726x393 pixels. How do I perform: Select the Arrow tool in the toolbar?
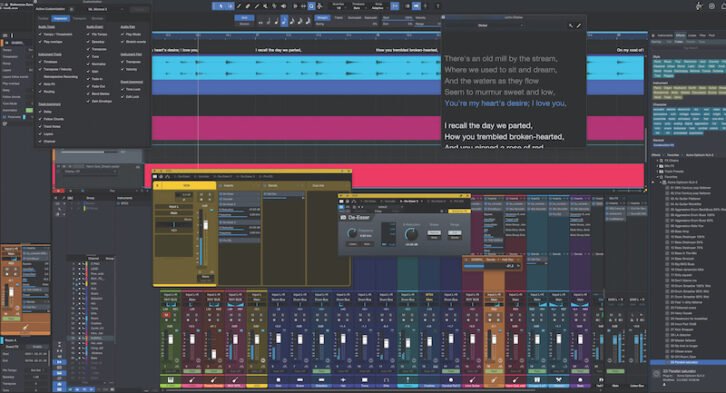click(x=221, y=6)
